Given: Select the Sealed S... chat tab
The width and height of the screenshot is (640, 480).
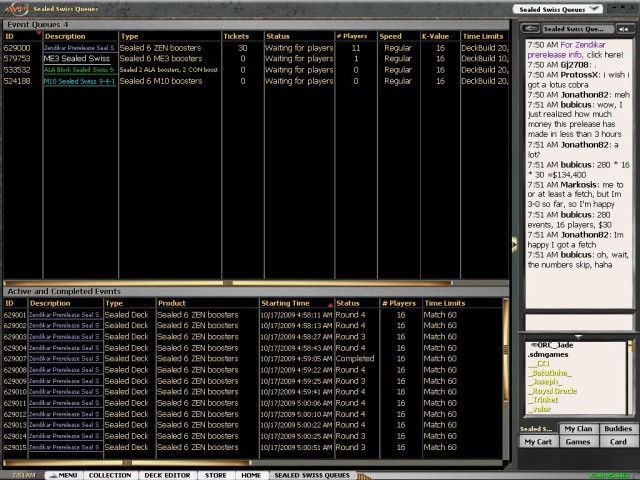Looking at the screenshot, I should pos(536,429).
